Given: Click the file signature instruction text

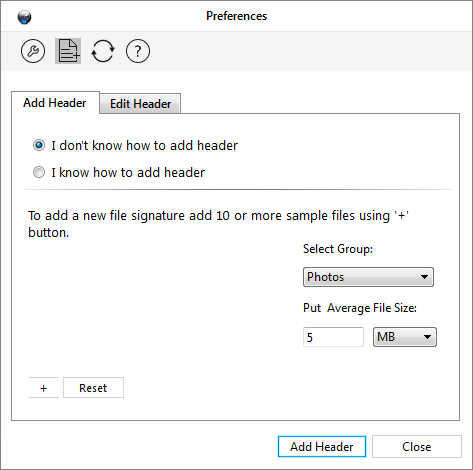Looking at the screenshot, I should (x=218, y=224).
